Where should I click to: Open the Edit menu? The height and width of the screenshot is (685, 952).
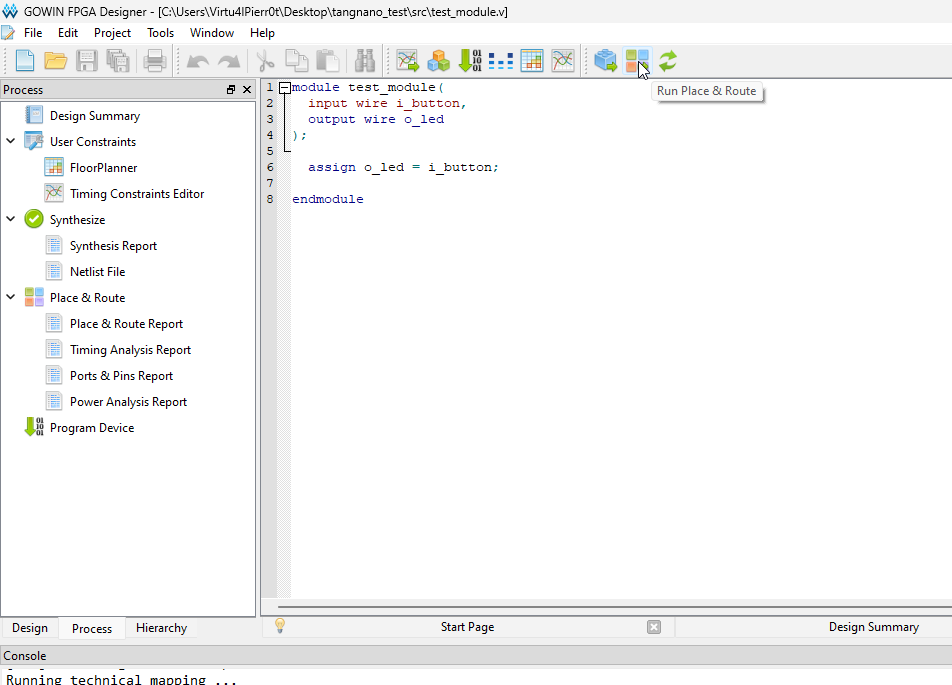pyautogui.click(x=68, y=33)
